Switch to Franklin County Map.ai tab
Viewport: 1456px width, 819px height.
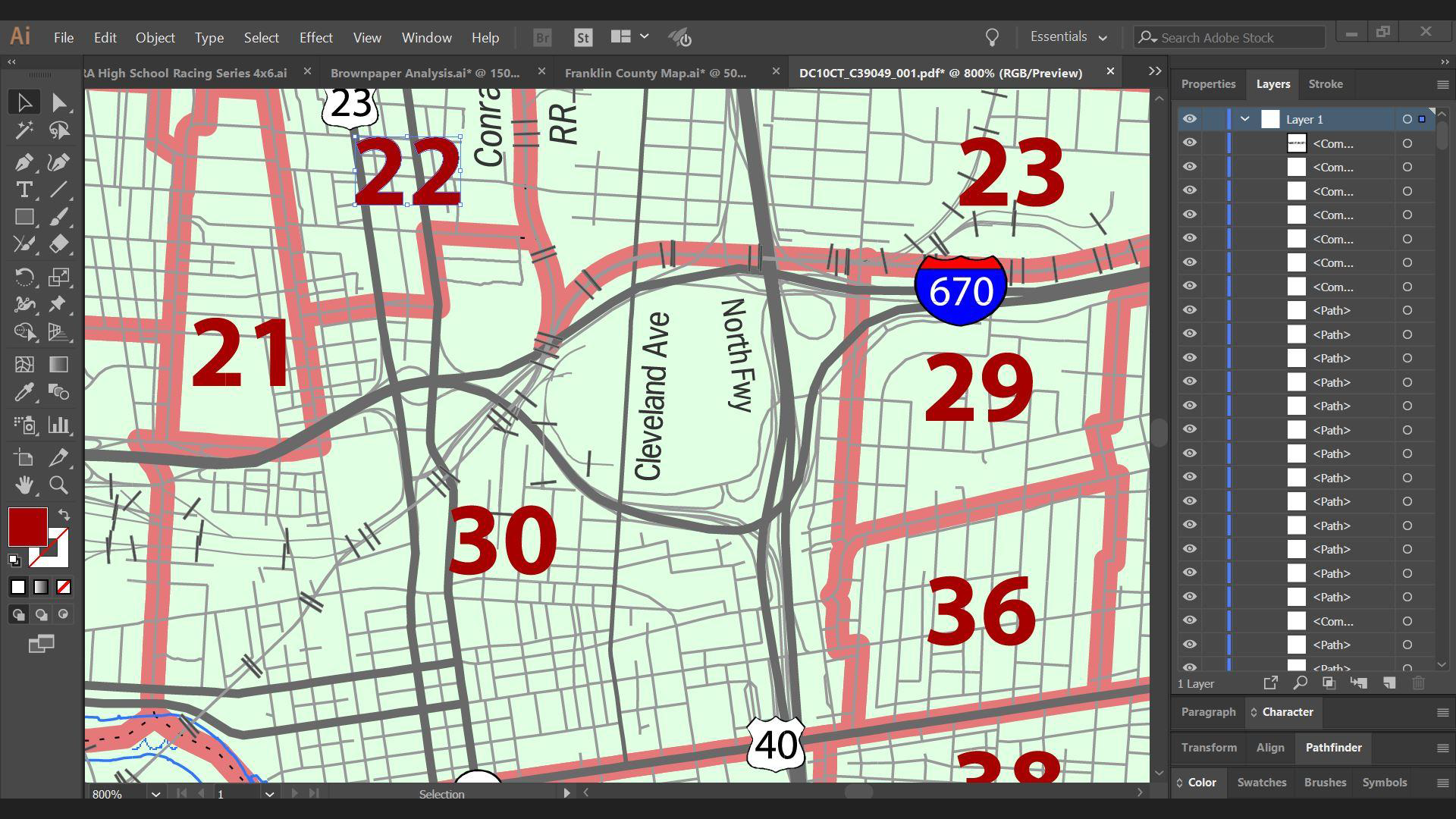pos(655,73)
